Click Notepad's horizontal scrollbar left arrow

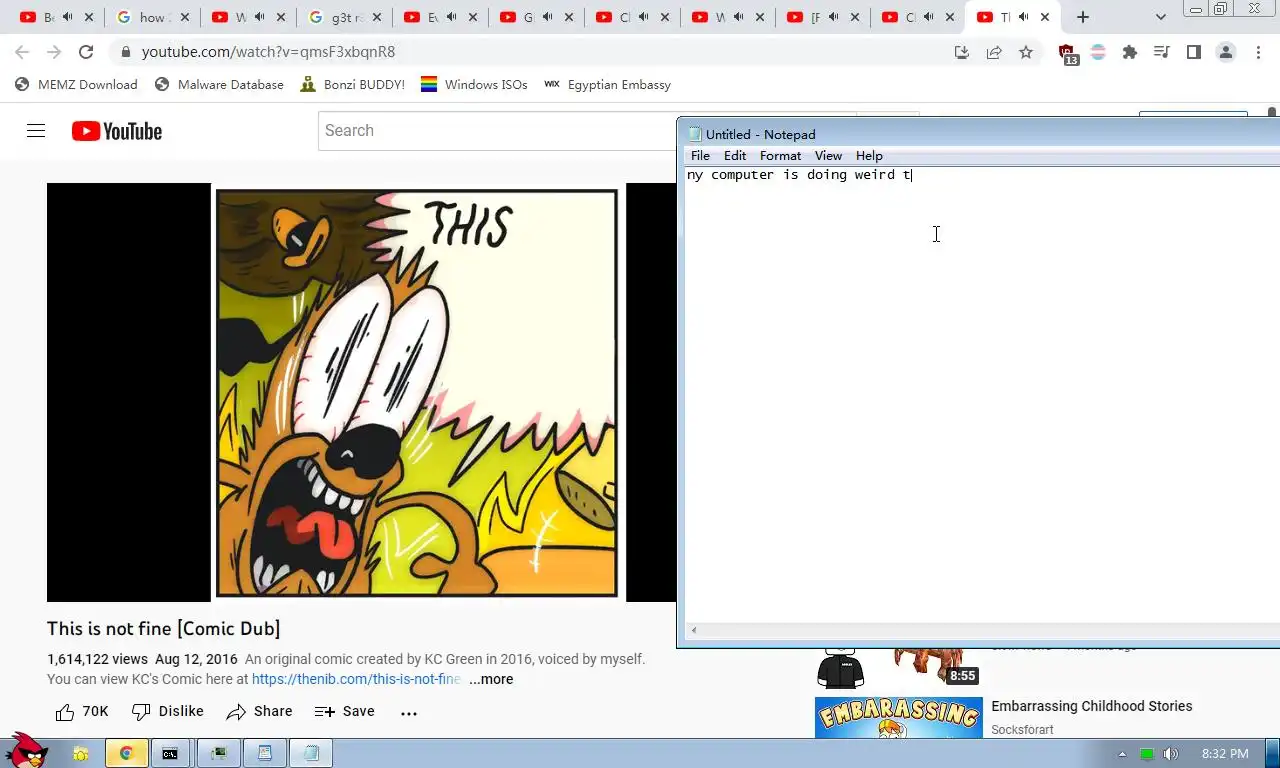(693, 630)
